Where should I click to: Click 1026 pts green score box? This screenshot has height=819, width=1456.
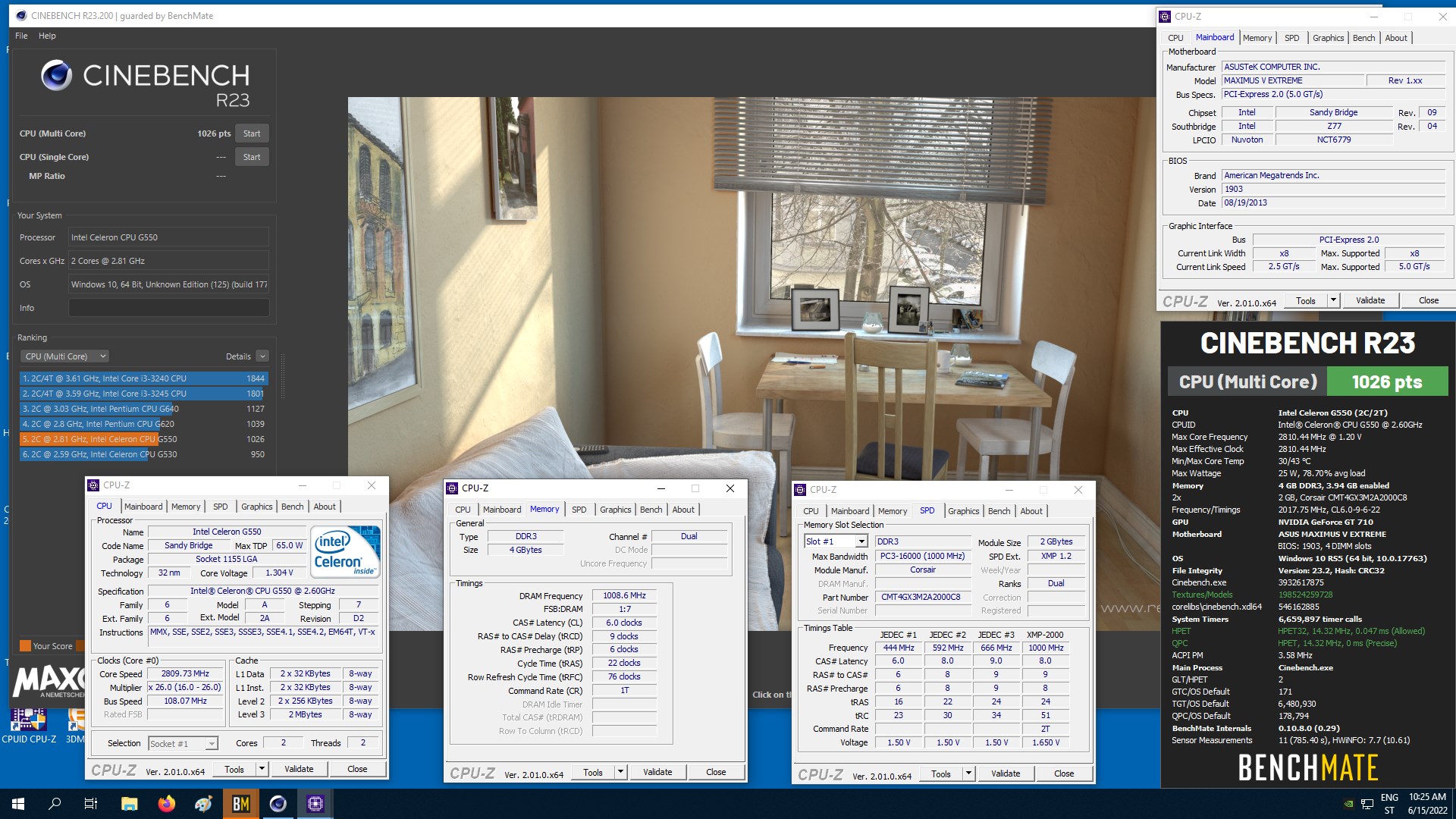(x=1387, y=382)
